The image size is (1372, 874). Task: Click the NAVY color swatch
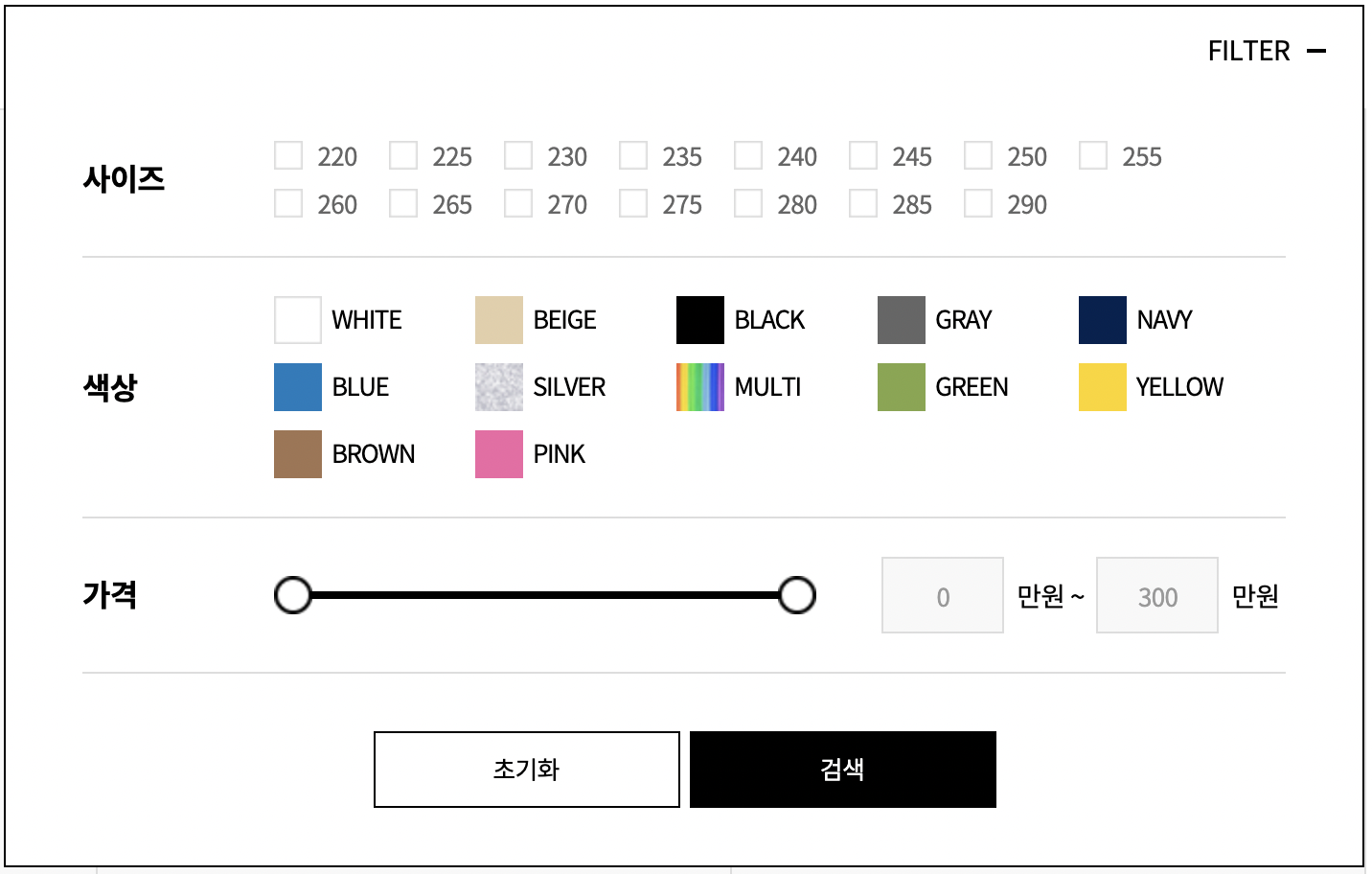pos(1103,320)
